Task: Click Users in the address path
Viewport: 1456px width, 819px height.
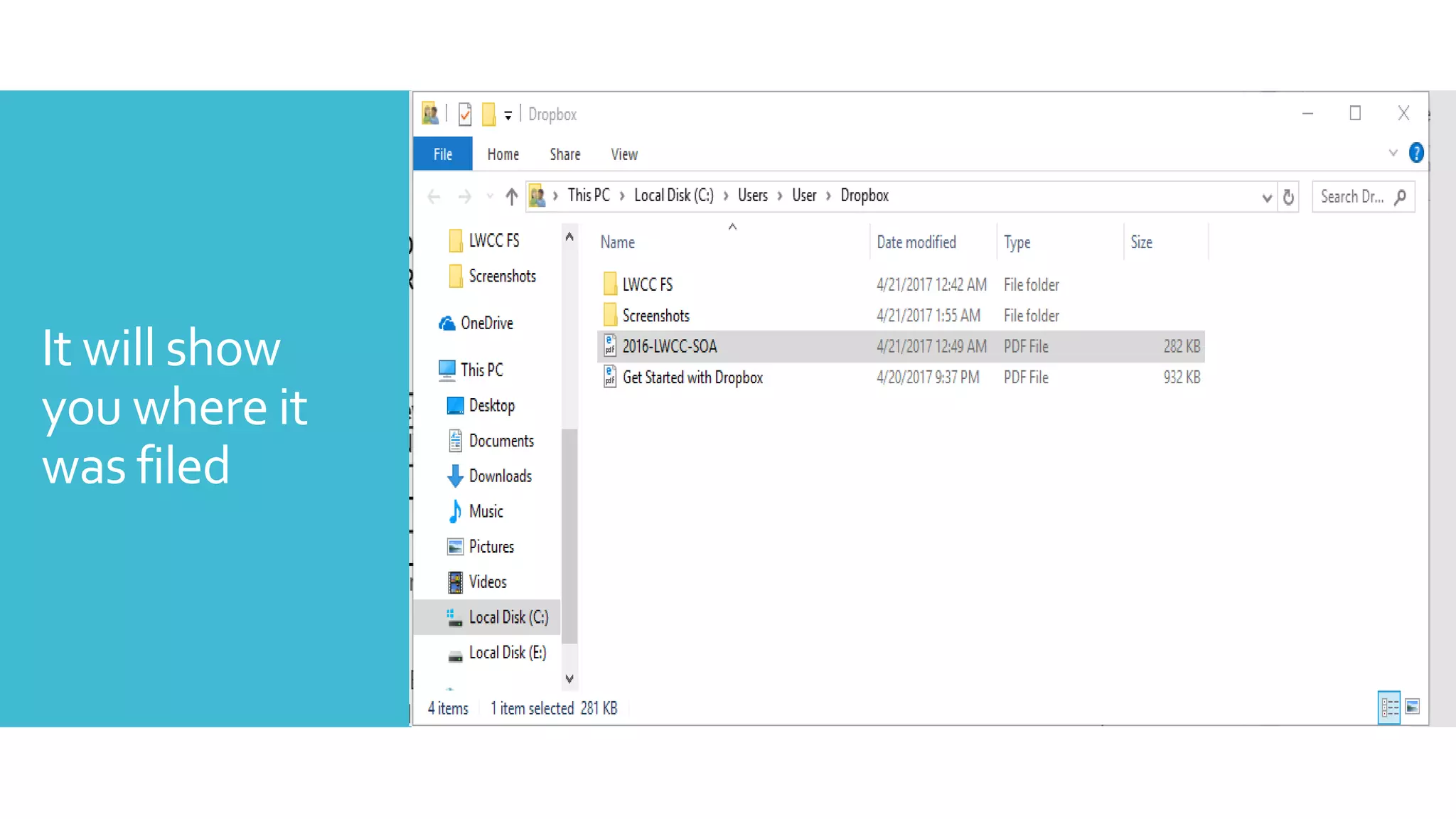Action: [753, 196]
